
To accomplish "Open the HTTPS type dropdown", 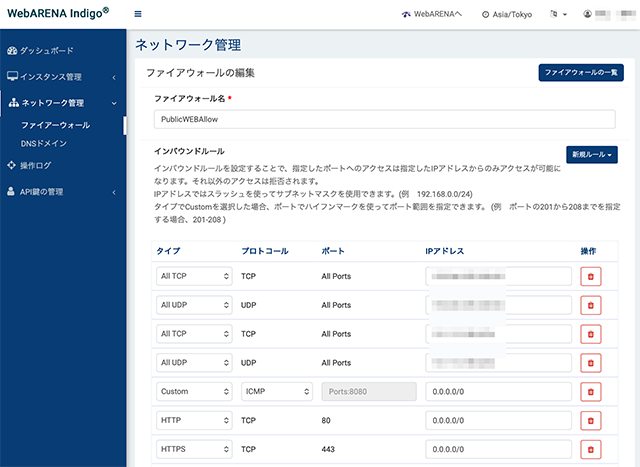I will coord(194,450).
